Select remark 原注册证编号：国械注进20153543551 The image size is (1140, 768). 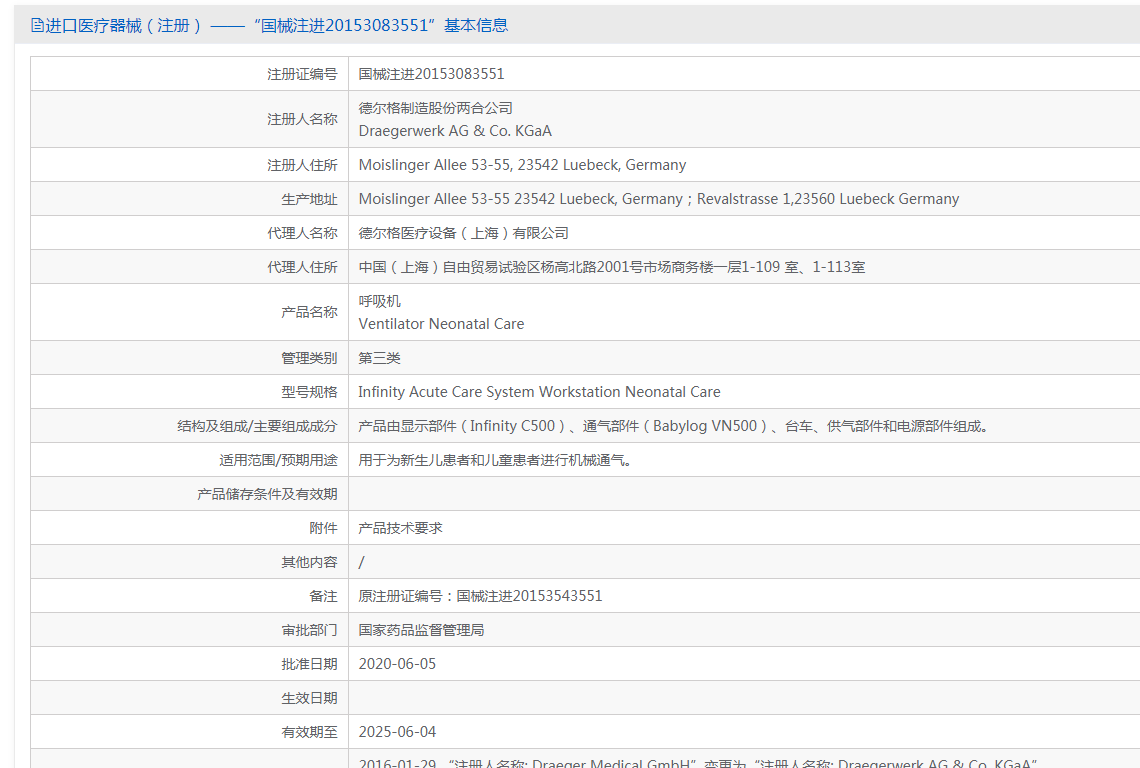480,597
